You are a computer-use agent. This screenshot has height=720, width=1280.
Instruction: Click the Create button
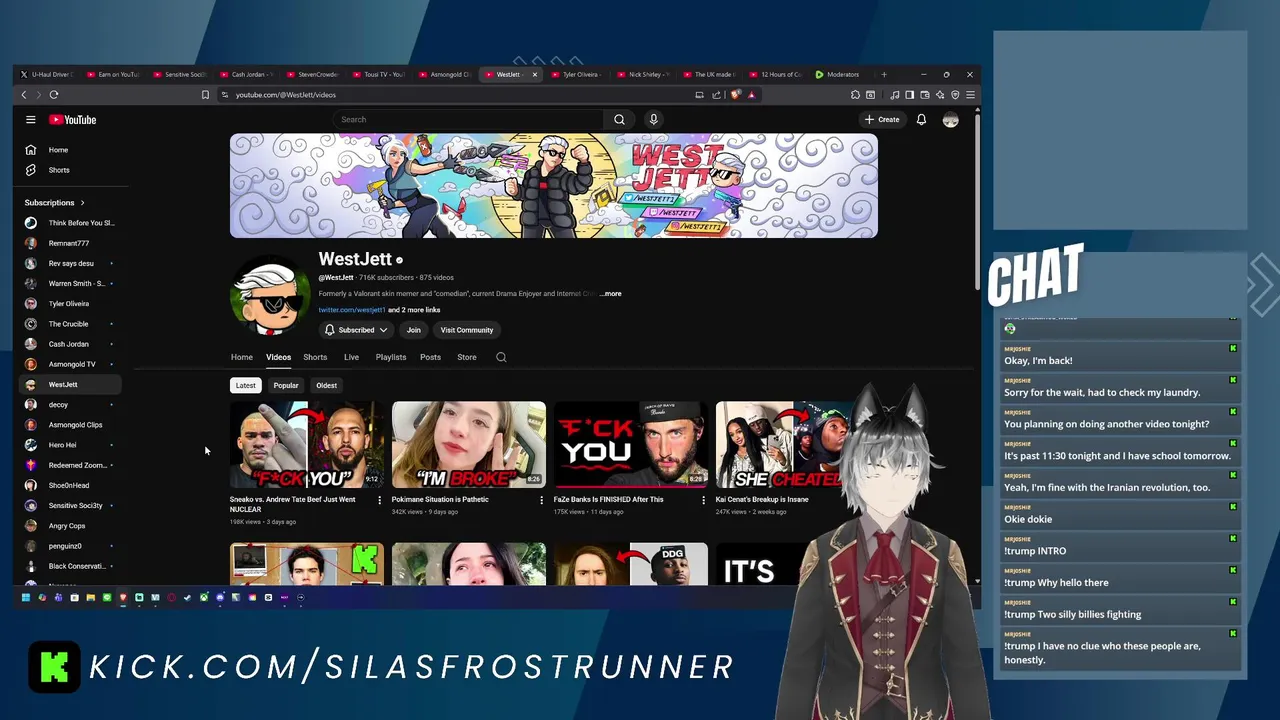(x=882, y=120)
